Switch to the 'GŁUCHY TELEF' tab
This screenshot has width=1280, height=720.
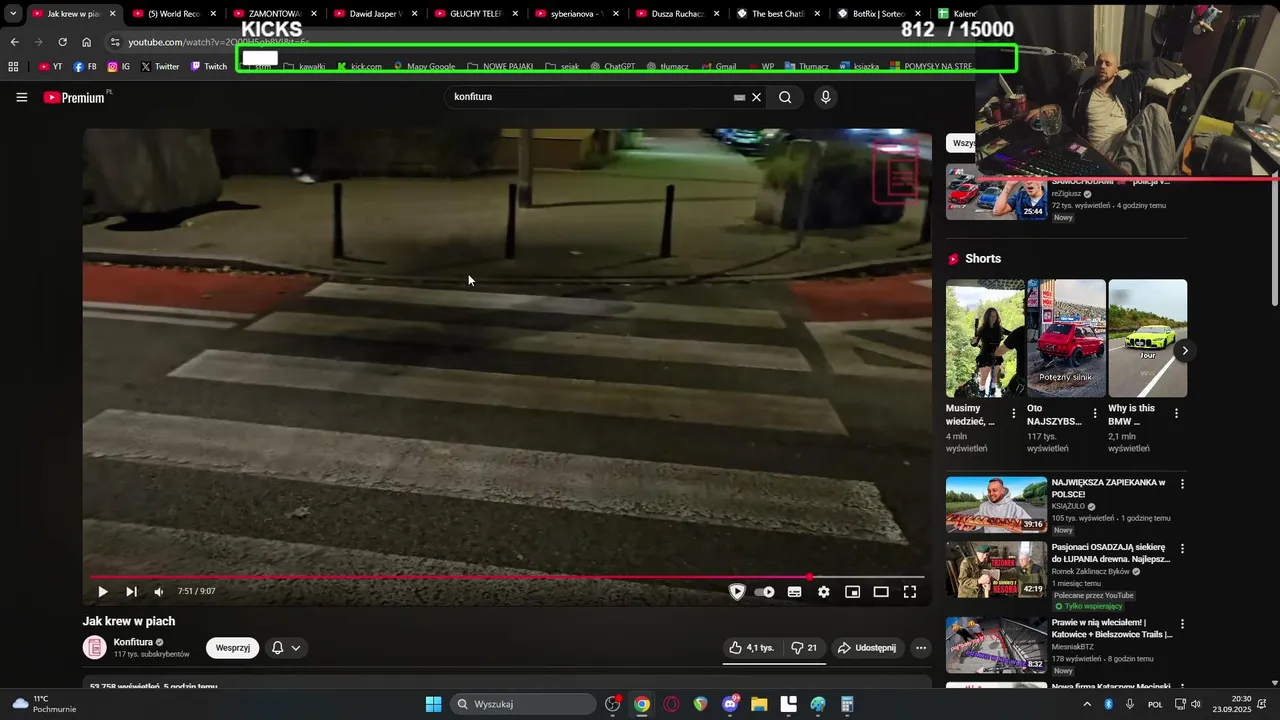(x=475, y=14)
